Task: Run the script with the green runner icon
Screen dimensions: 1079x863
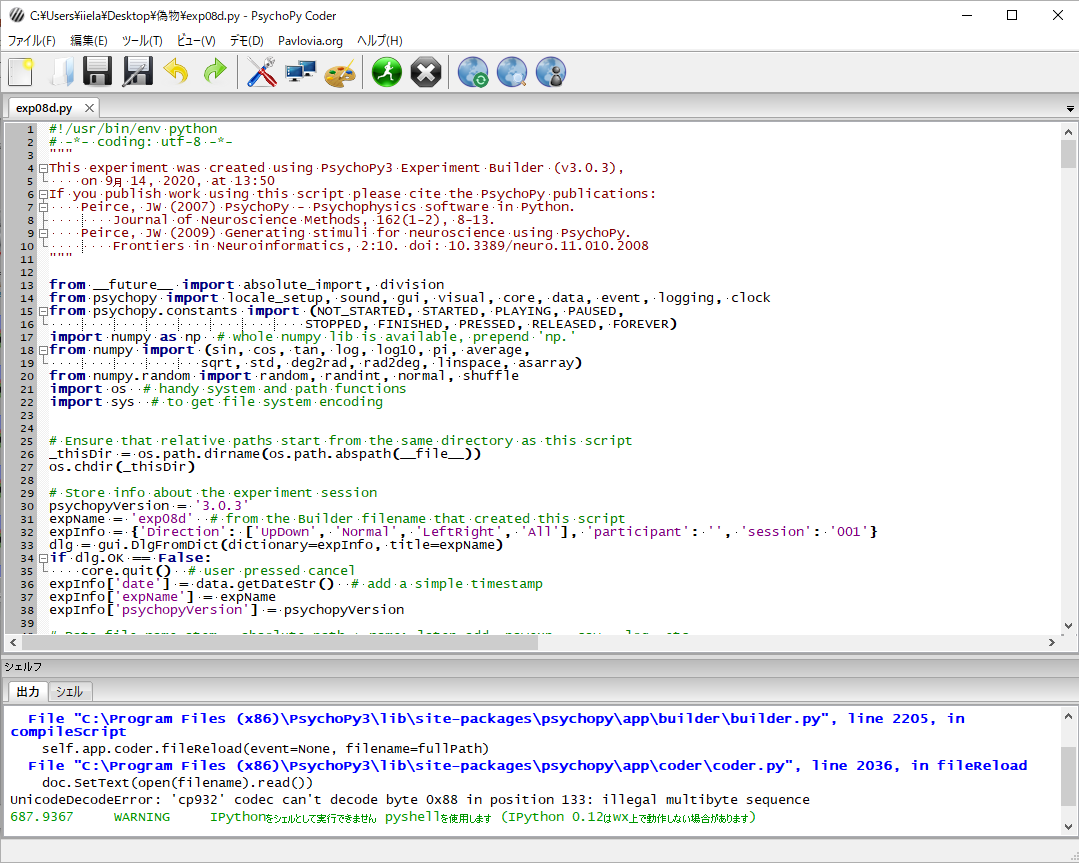Action: (387, 72)
